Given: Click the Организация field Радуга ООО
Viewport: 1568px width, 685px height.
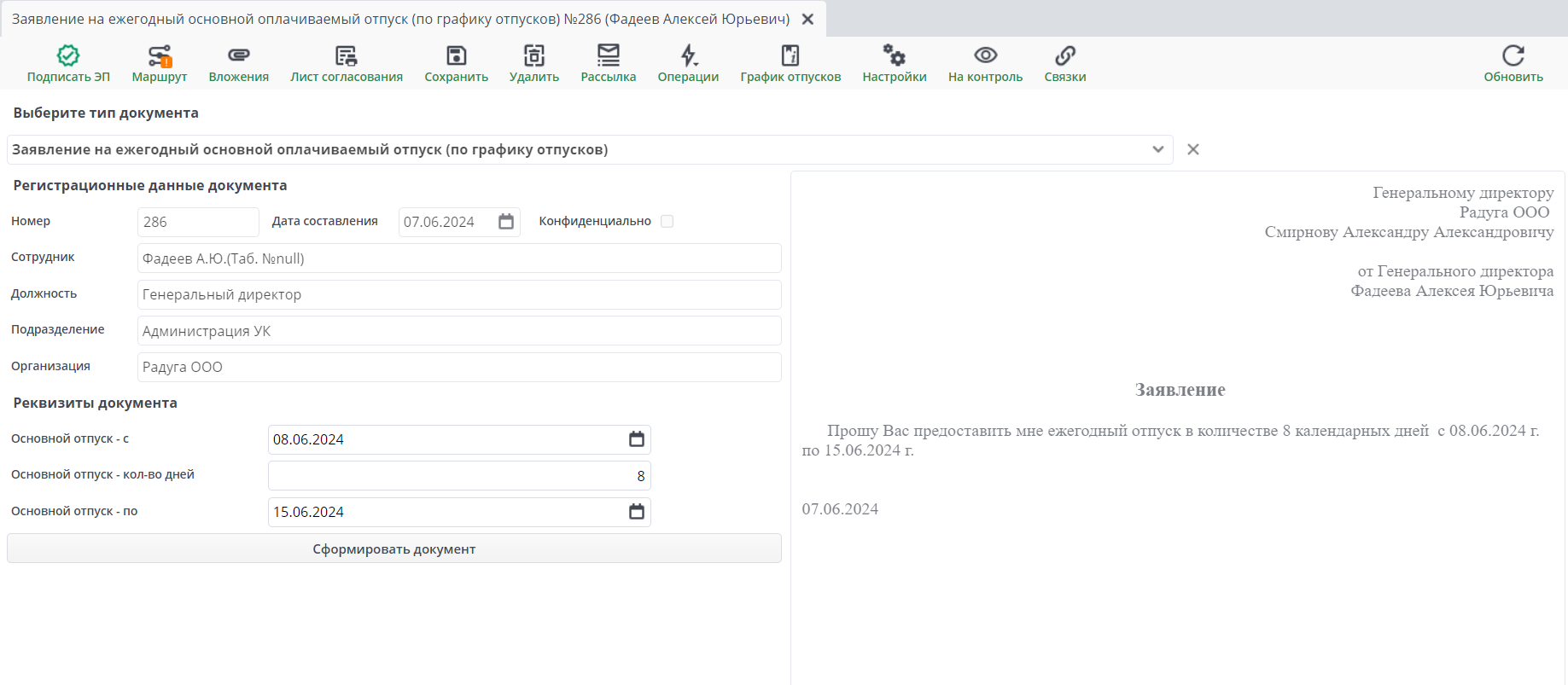Looking at the screenshot, I should click(459, 367).
